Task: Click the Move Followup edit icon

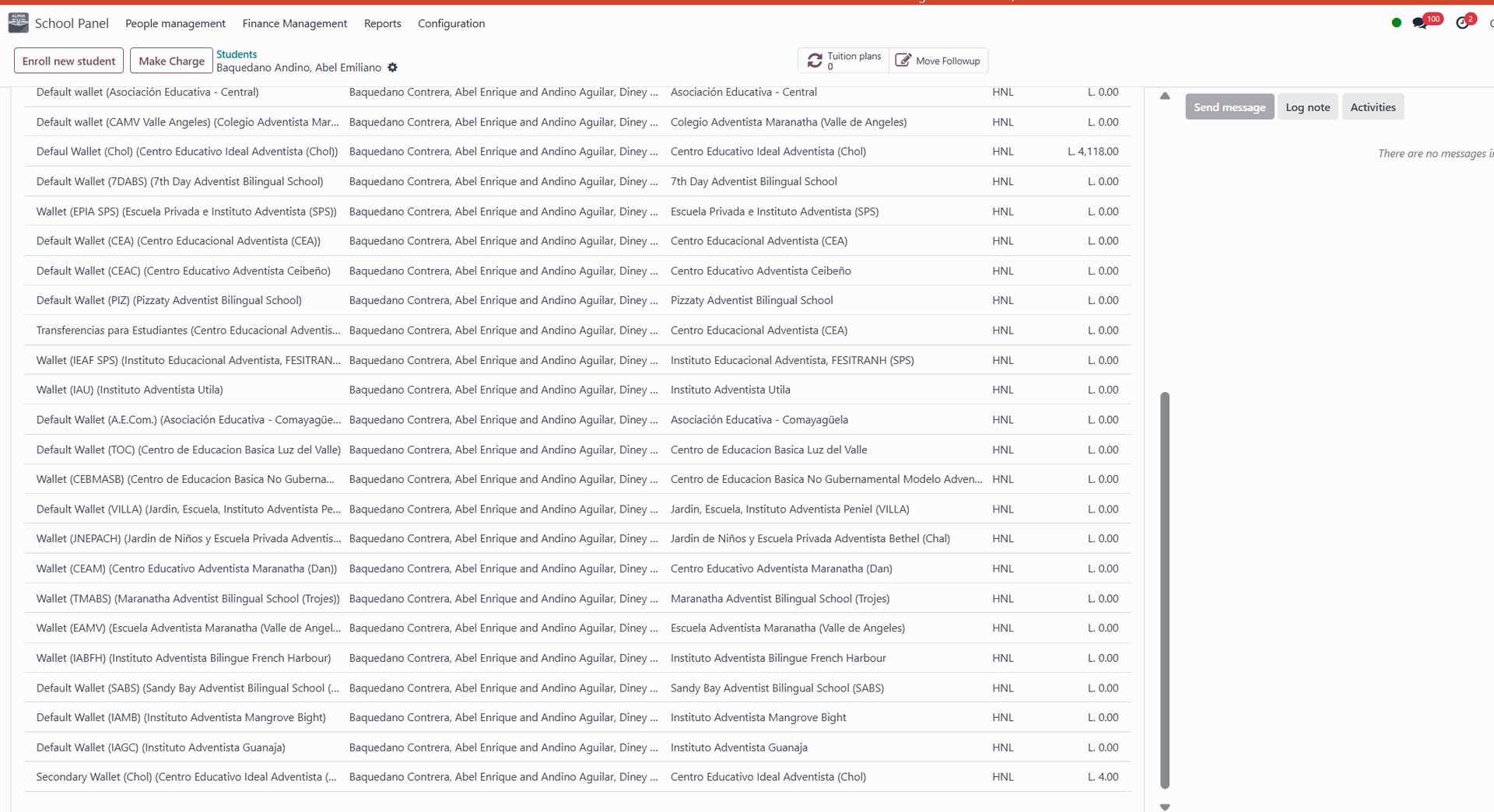Action: pyautogui.click(x=903, y=61)
